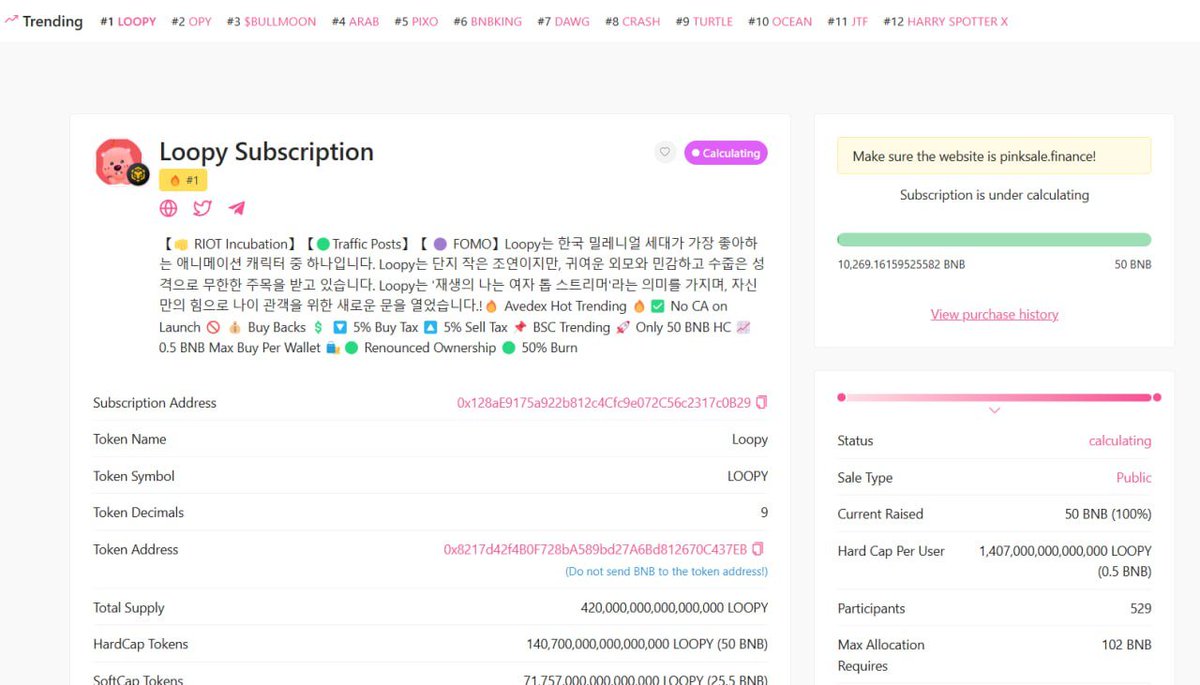Viewport: 1200px width, 685px height.
Task: Open the Telegram paper plane icon
Action: point(236,208)
